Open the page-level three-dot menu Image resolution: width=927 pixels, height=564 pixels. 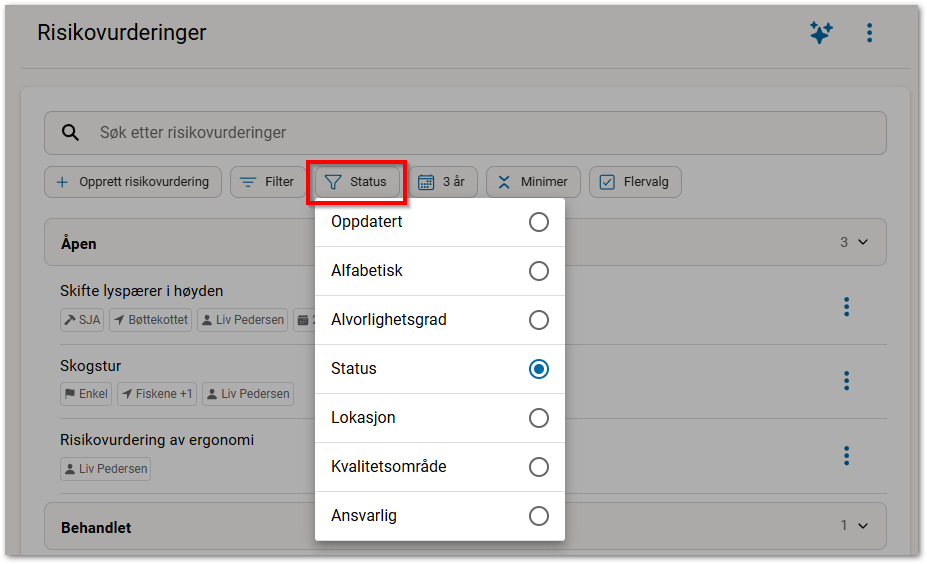(869, 33)
